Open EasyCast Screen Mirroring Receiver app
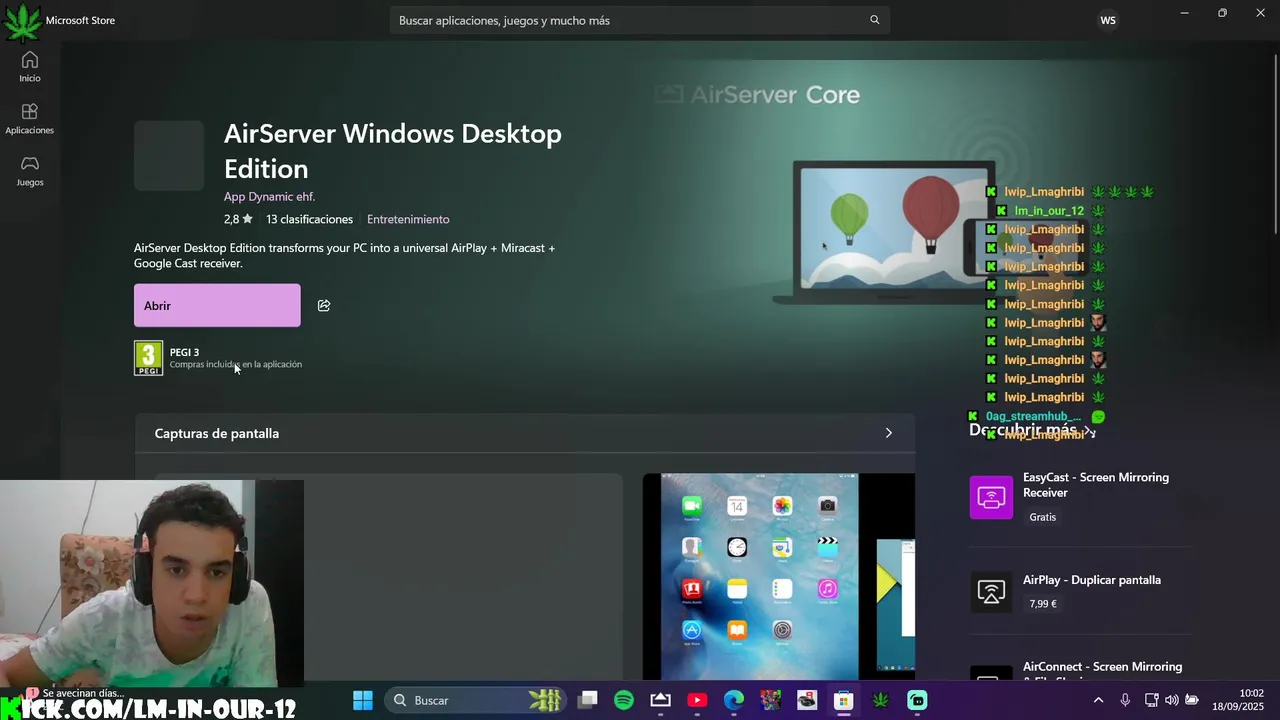Screen dimensions: 1280x720 [x=1080, y=497]
